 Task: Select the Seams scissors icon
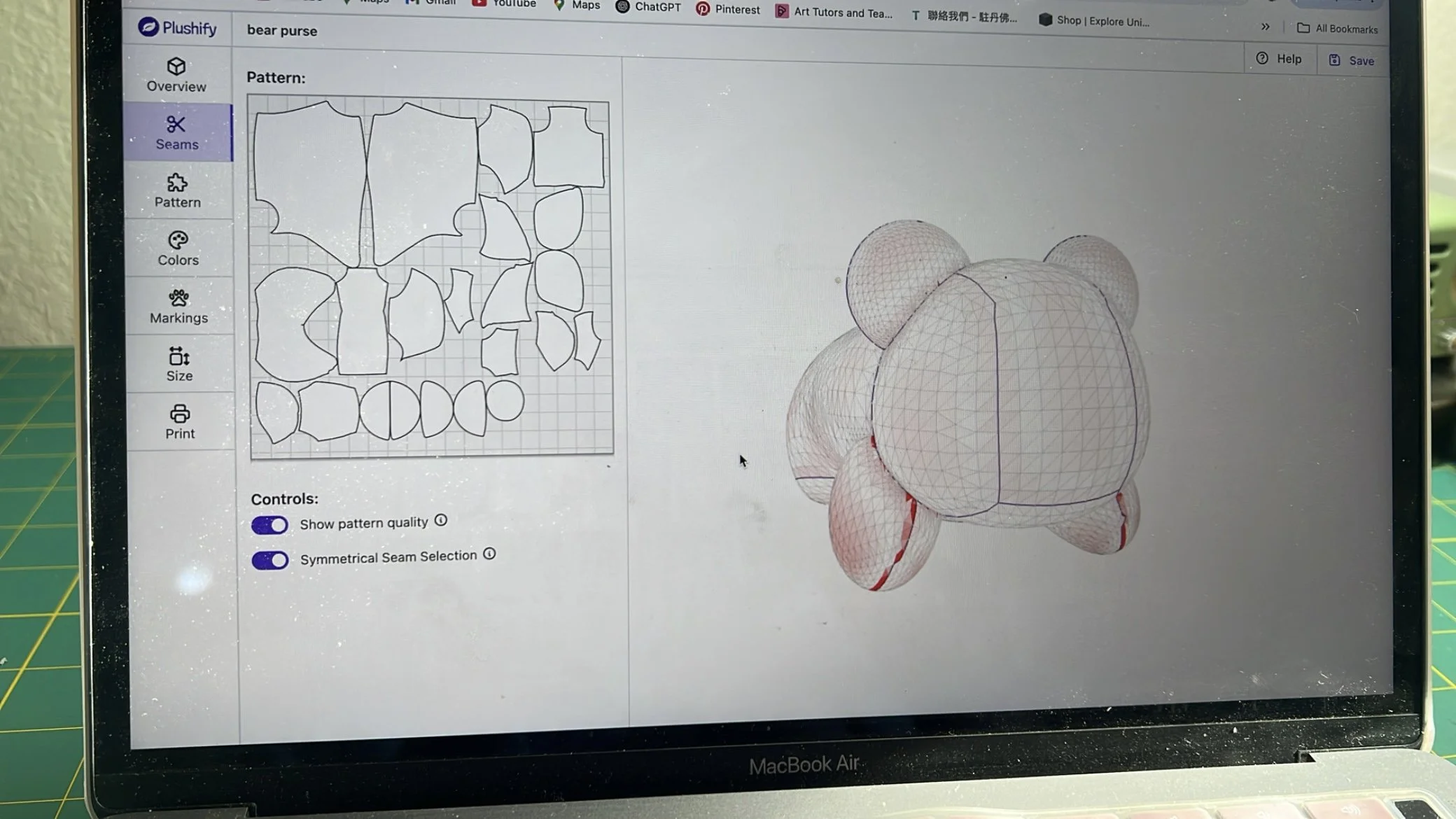176,125
